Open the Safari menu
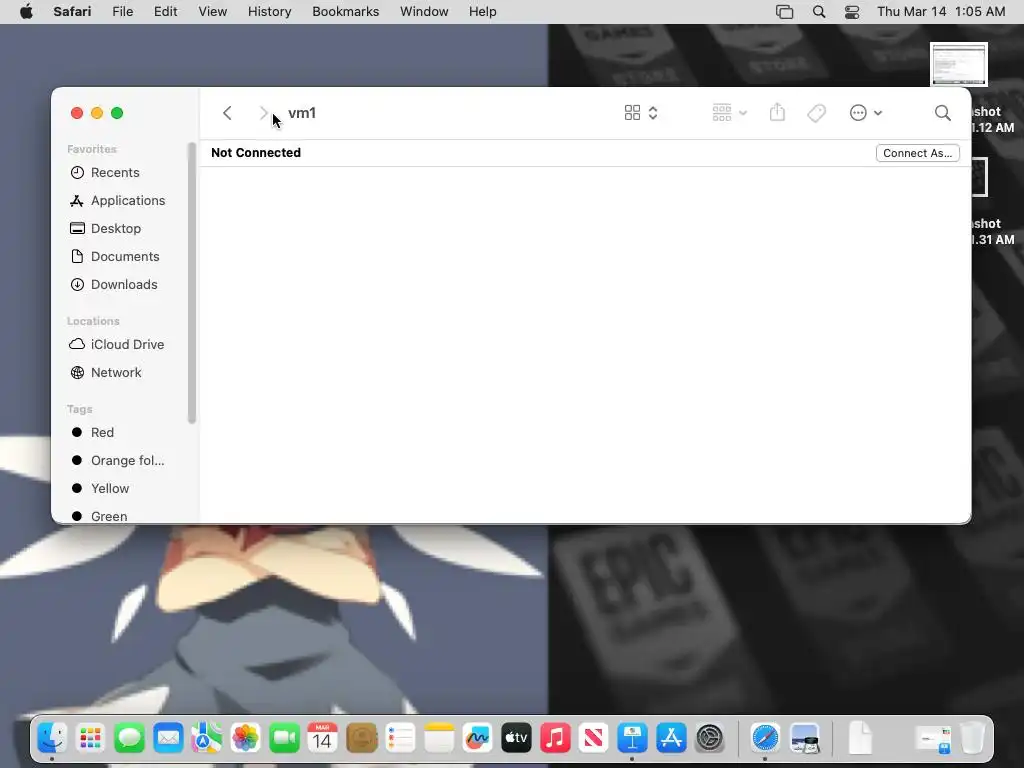The height and width of the screenshot is (768, 1024). [72, 12]
